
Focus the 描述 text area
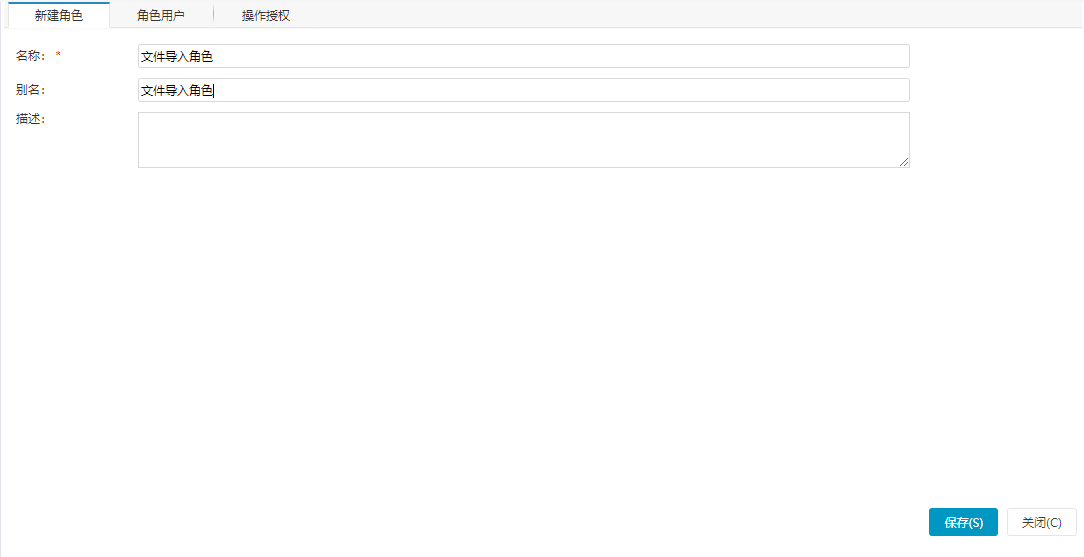tap(523, 140)
